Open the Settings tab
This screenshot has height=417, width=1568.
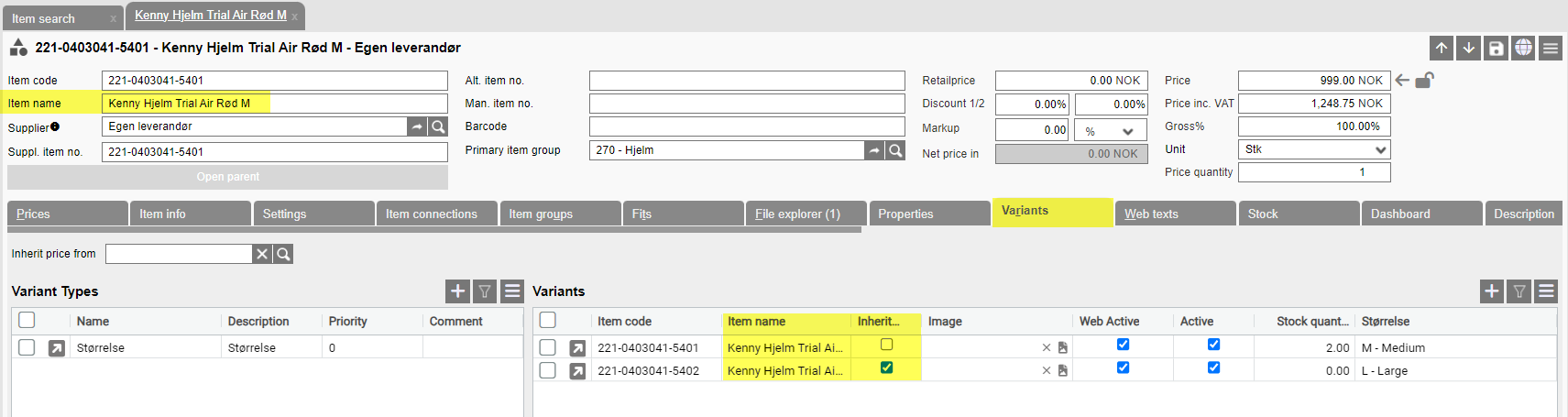click(x=313, y=214)
